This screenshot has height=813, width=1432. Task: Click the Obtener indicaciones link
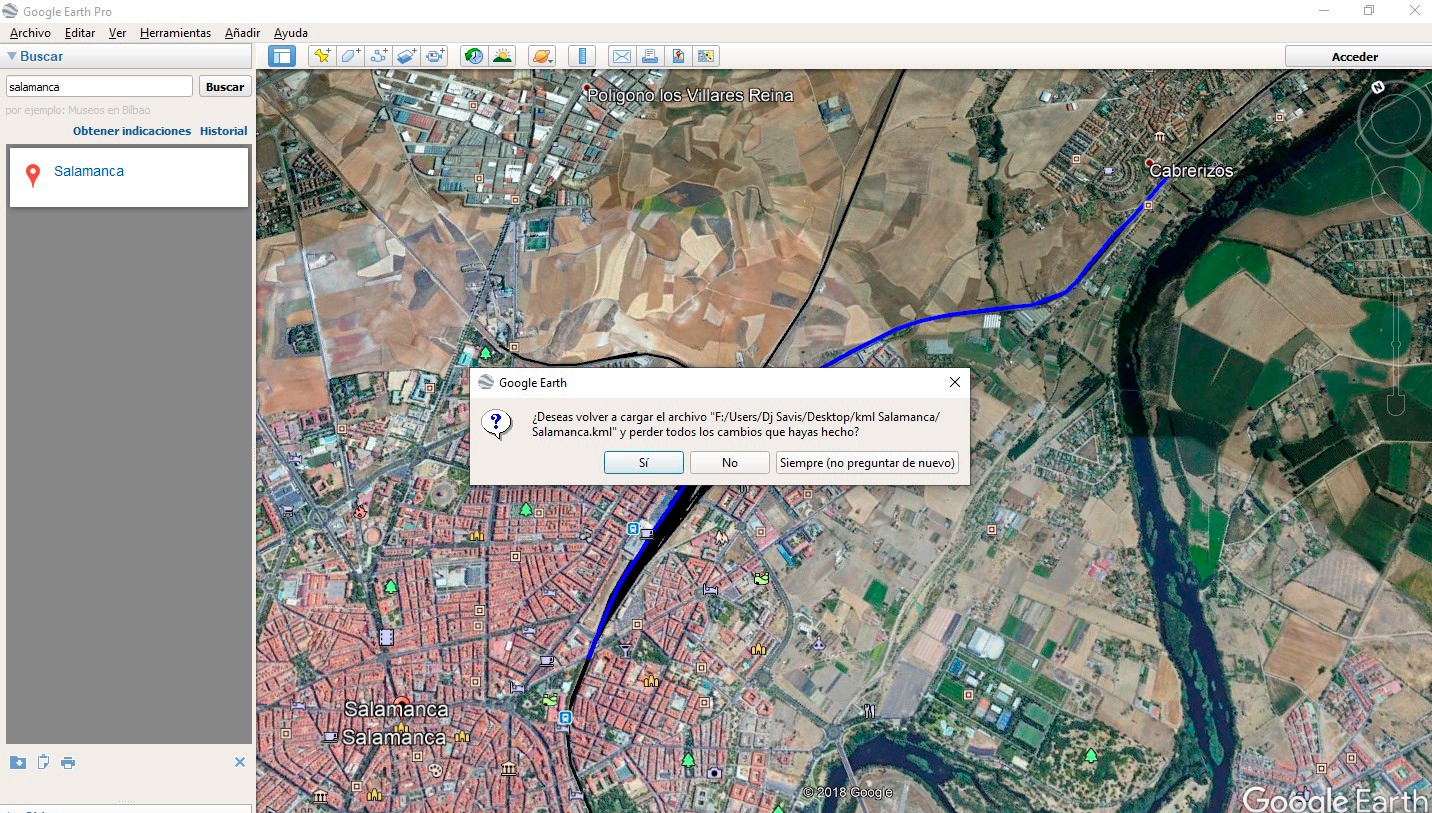[132, 131]
